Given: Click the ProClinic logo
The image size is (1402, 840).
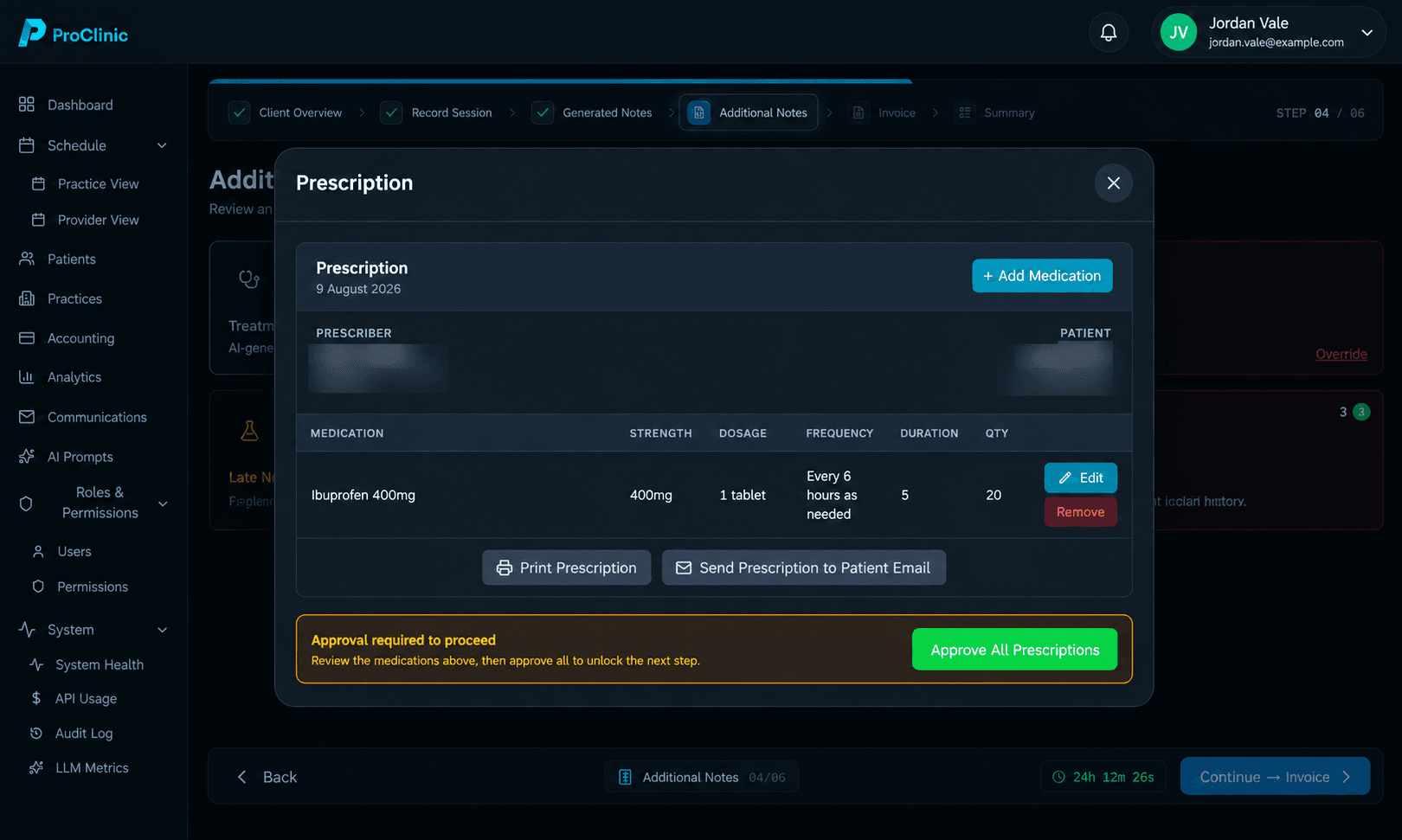Looking at the screenshot, I should coord(74,33).
